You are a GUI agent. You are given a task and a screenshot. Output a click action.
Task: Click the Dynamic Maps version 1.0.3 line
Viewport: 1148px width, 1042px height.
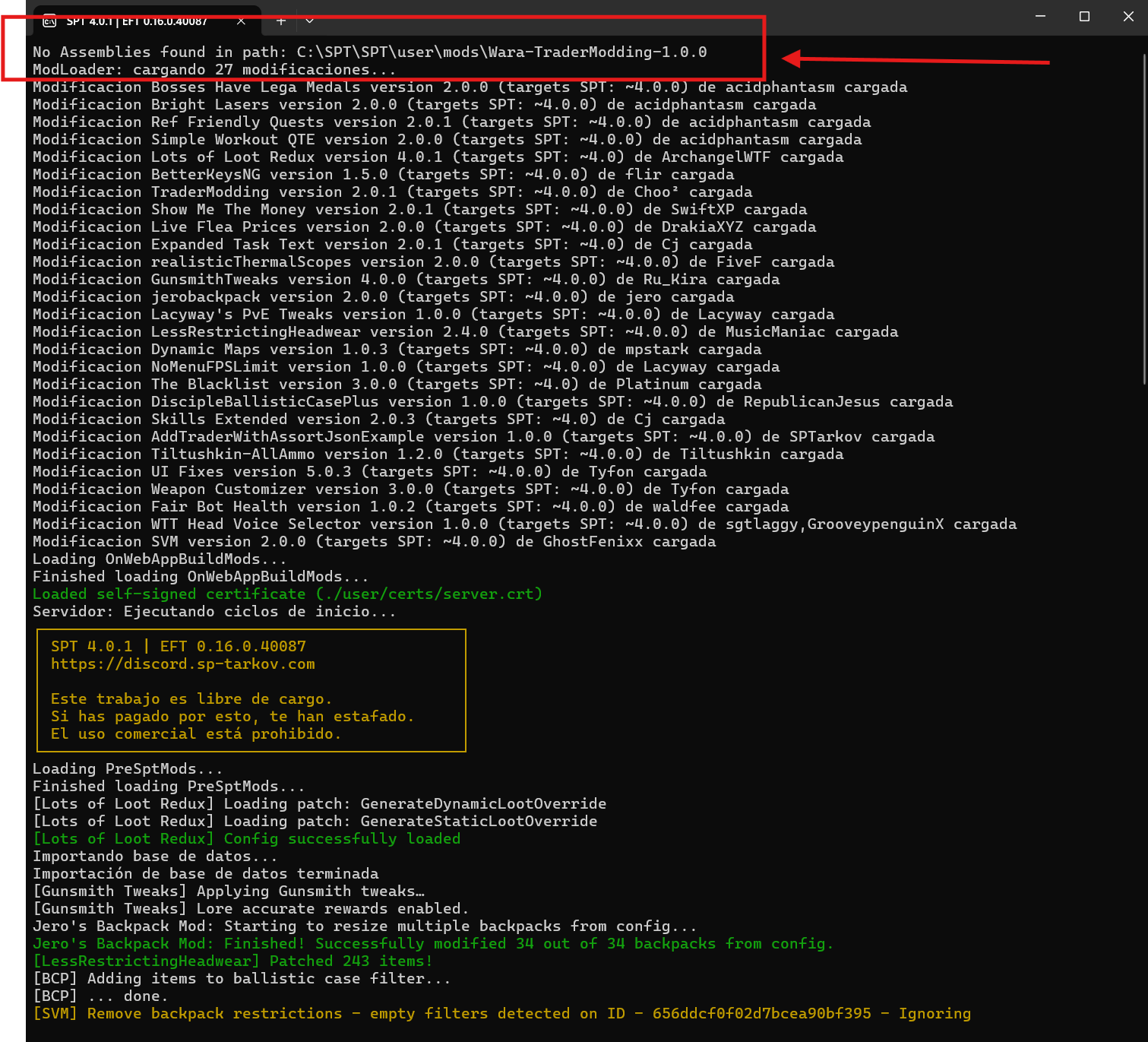point(397,349)
